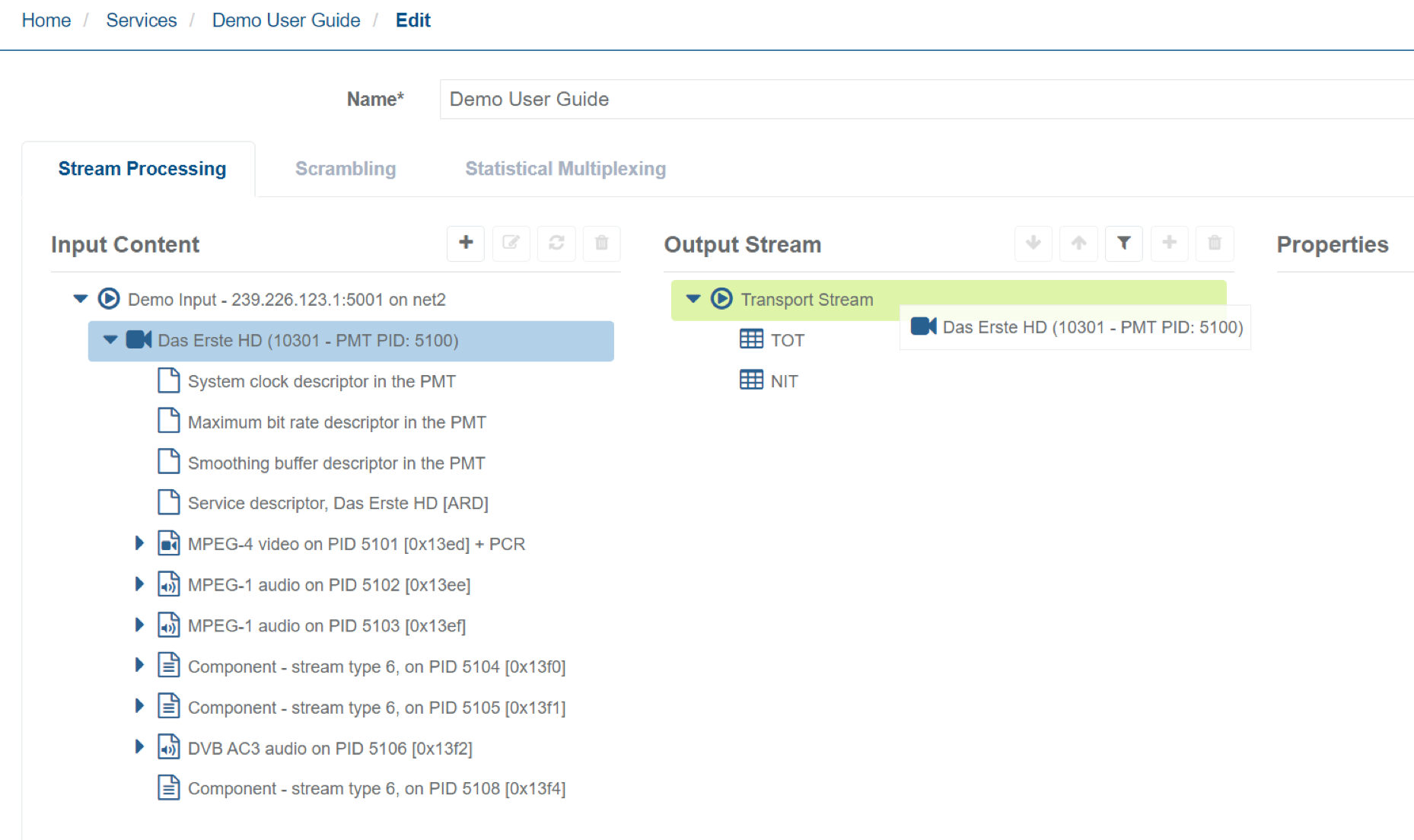1414x840 pixels.
Task: Go to Services breadcrumb link
Action: (x=141, y=21)
